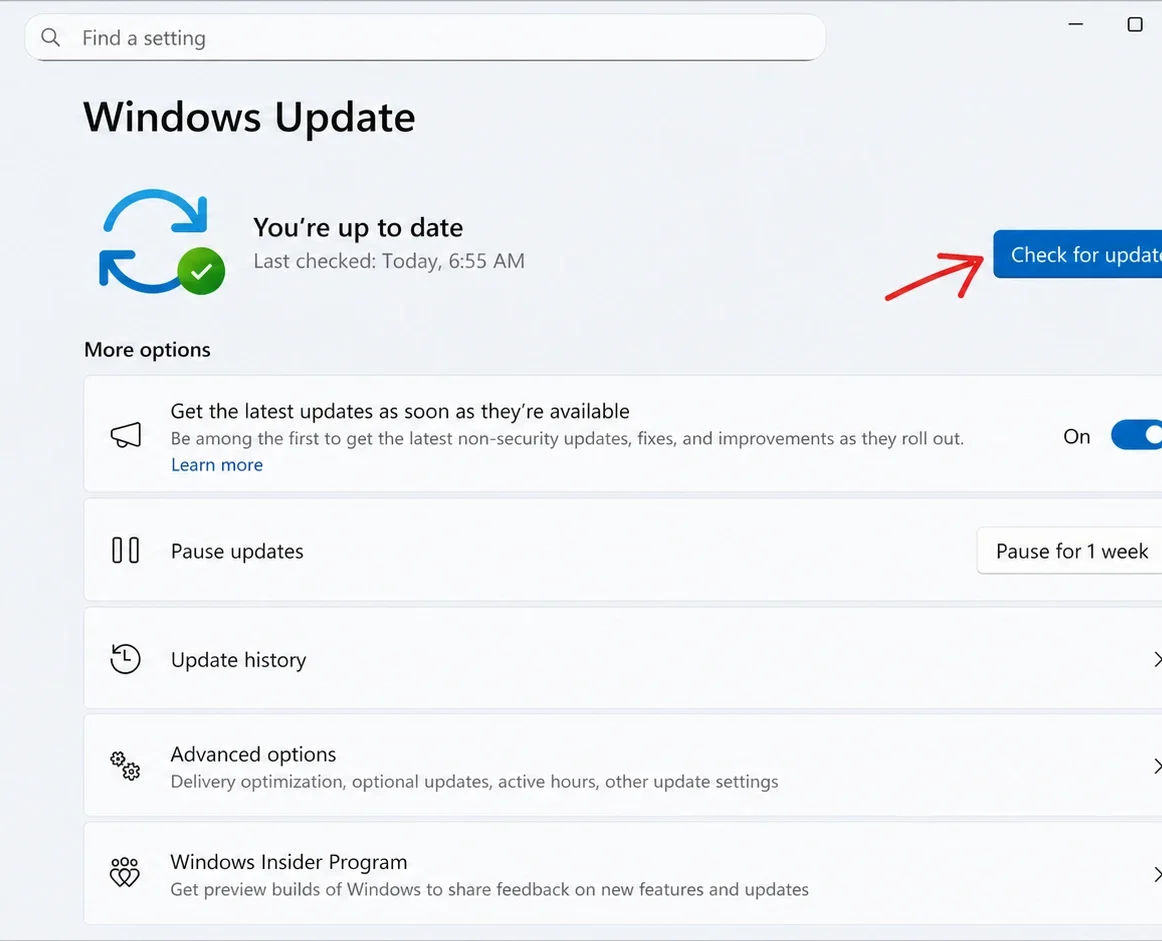Viewport: 1162px width, 941px height.
Task: Click the megaphone icon for latest updates
Action: pos(126,435)
